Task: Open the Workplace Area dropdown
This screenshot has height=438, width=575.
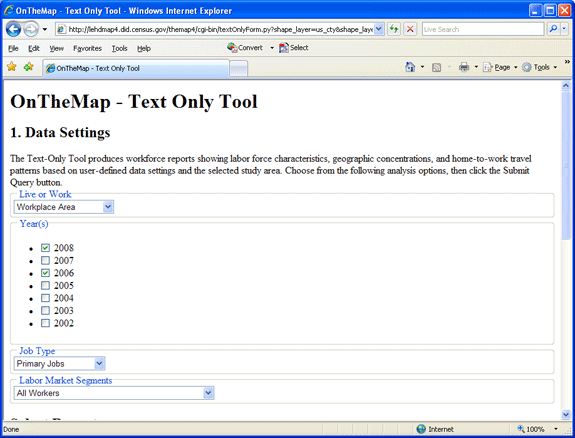Action: (x=64, y=207)
